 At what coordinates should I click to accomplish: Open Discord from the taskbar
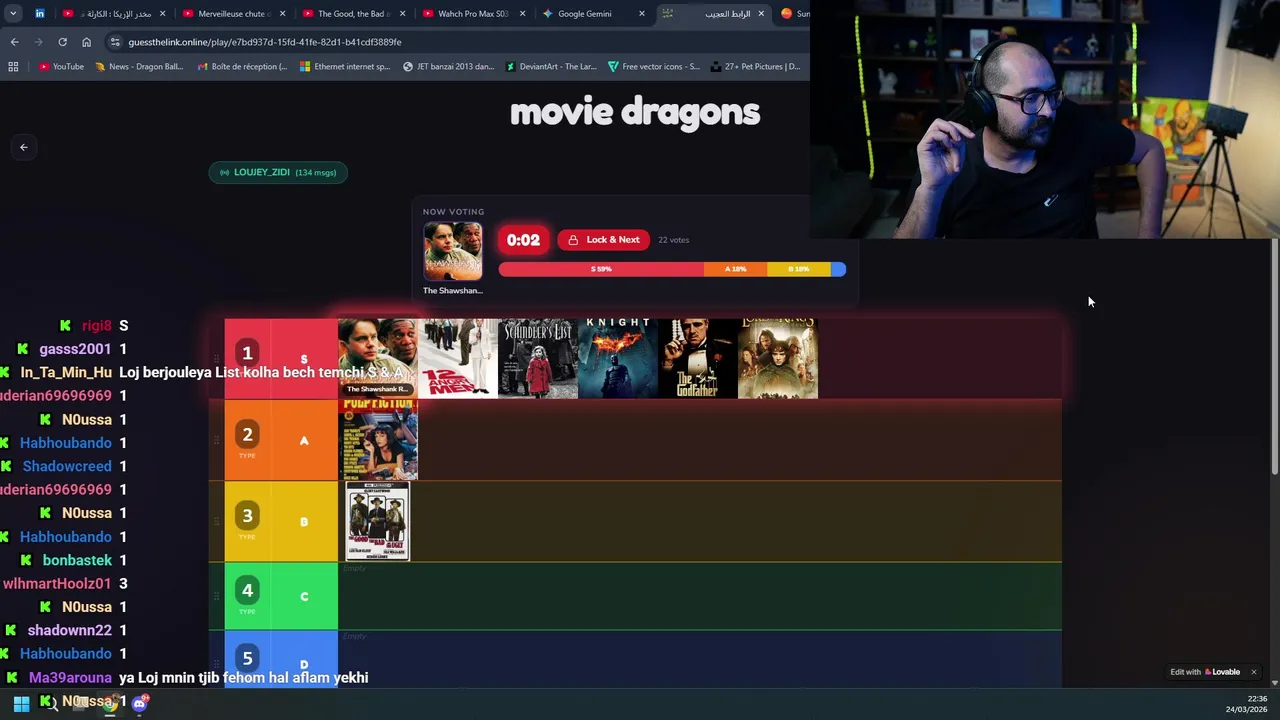[x=140, y=703]
